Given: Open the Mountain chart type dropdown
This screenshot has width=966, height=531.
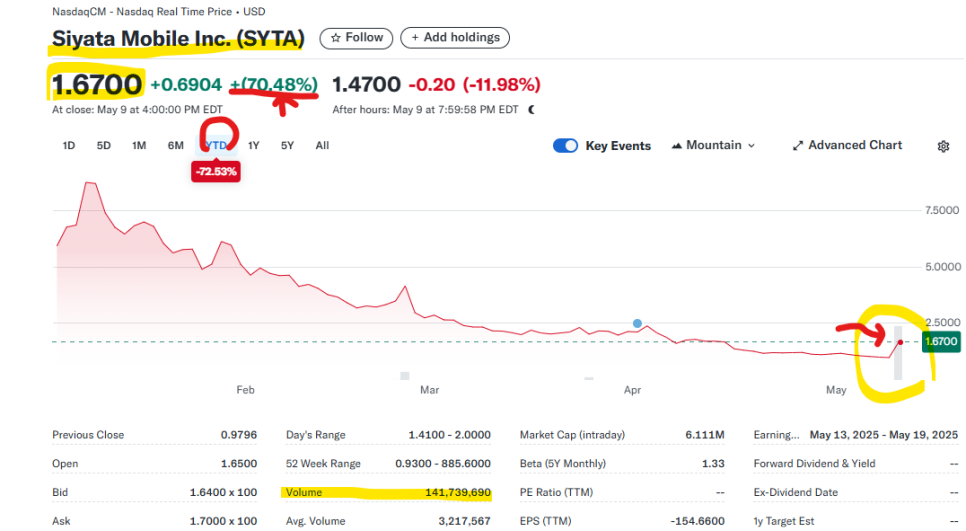Looking at the screenshot, I should click(x=713, y=145).
